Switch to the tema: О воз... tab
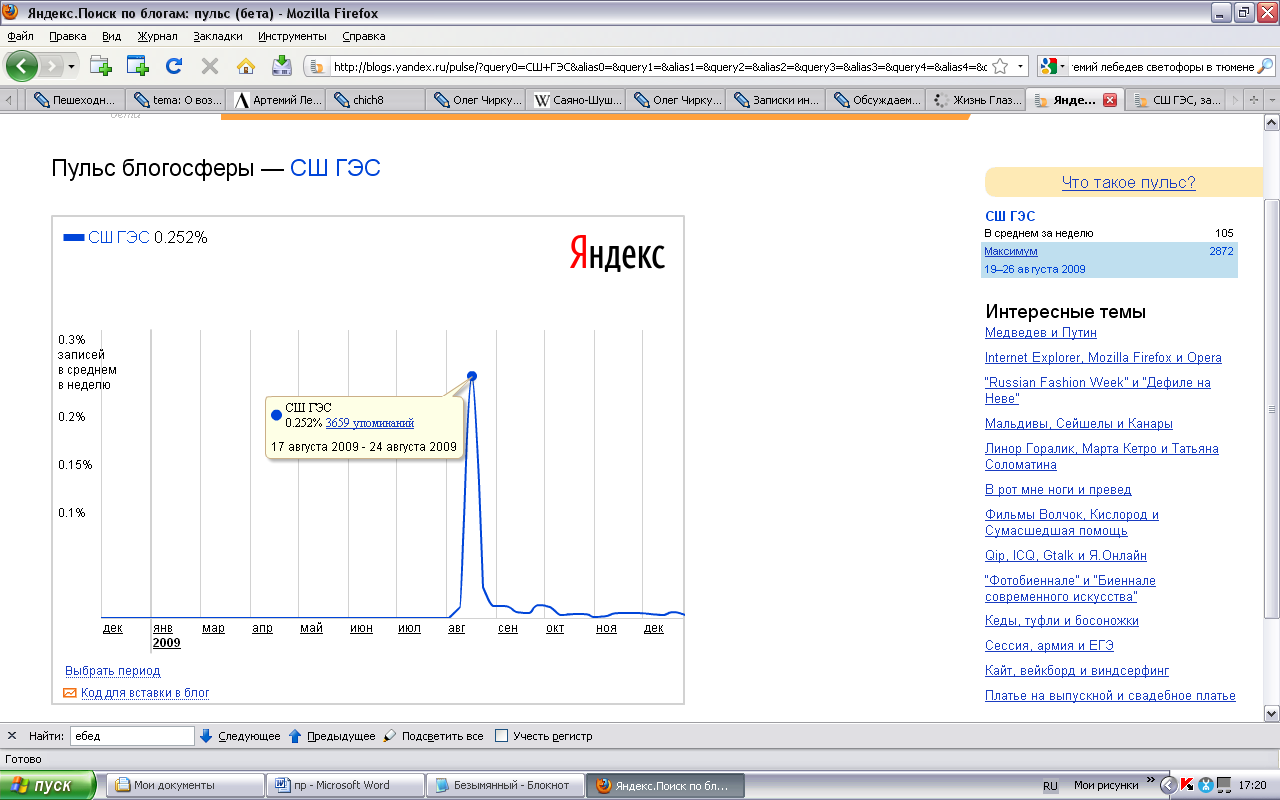Screen dimensions: 1280x800 click(x=176, y=100)
